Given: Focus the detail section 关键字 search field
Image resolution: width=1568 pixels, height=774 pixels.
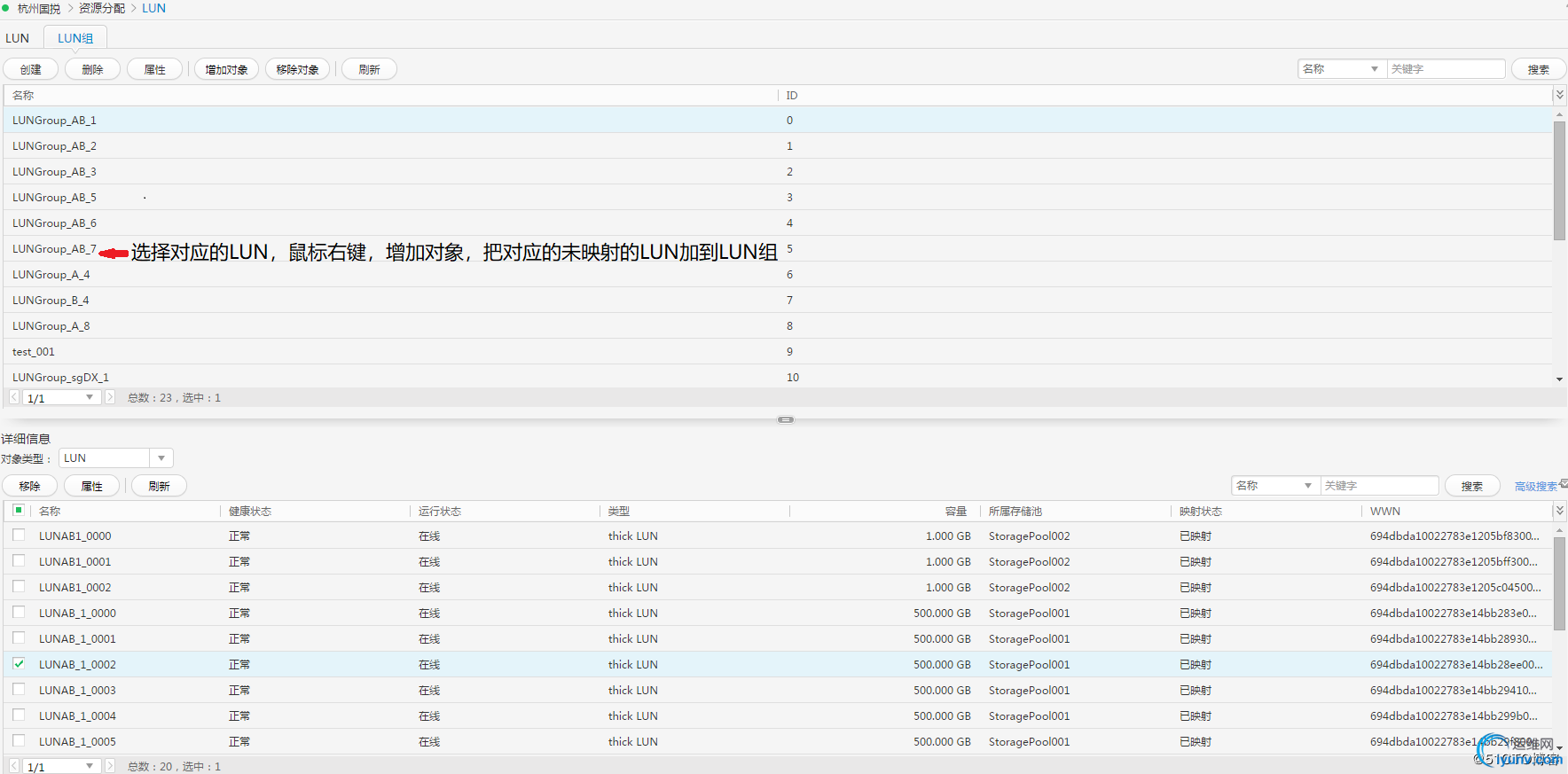Looking at the screenshot, I should pyautogui.click(x=1379, y=486).
